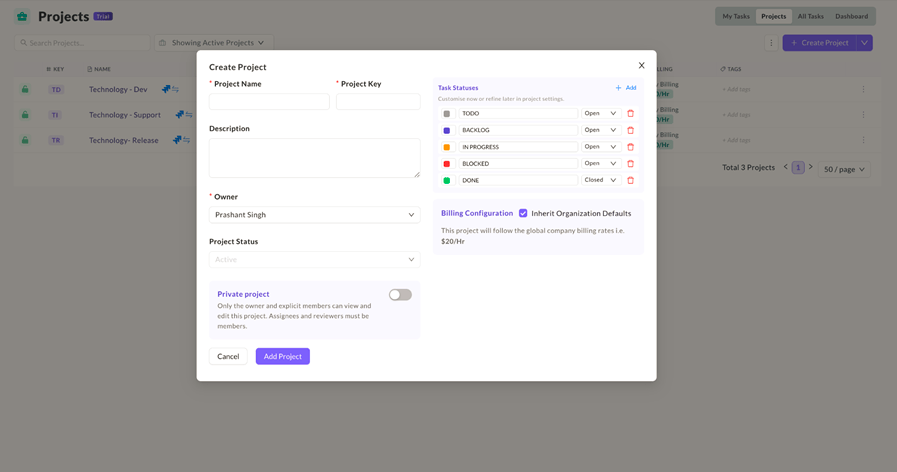
Task: Pick color for DONE status
Action: pos(447,180)
